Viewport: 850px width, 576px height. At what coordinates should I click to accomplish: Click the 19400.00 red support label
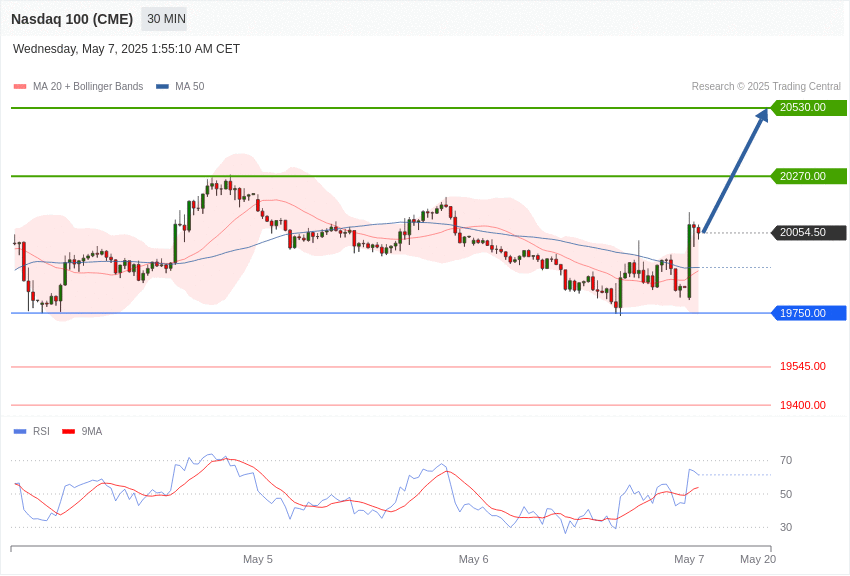click(x=803, y=405)
